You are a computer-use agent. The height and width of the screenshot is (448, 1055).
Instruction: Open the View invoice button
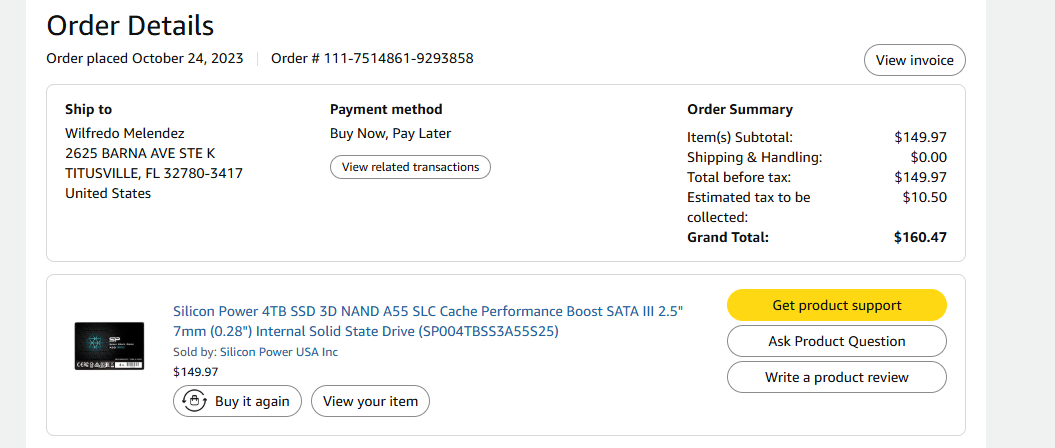pyautogui.click(x=914, y=60)
